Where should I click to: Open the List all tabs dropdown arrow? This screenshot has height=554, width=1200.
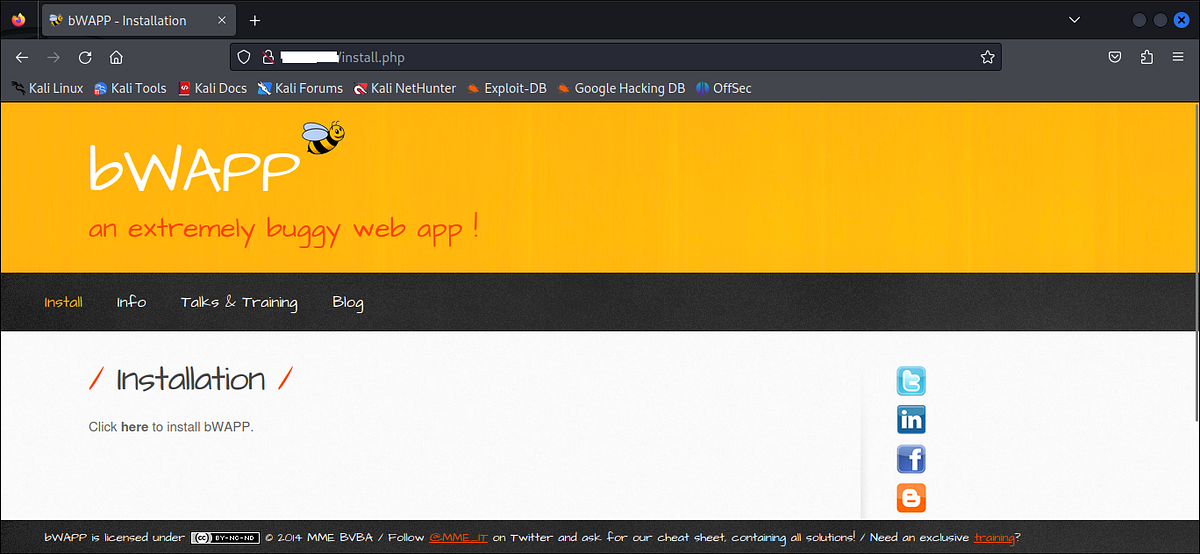[x=1074, y=20]
